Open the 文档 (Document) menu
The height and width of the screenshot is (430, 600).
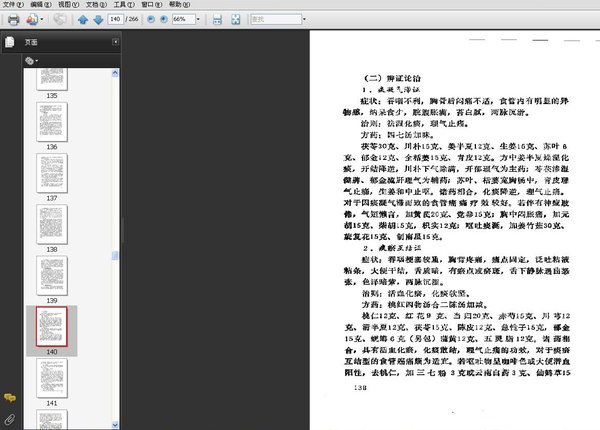click(x=96, y=4)
